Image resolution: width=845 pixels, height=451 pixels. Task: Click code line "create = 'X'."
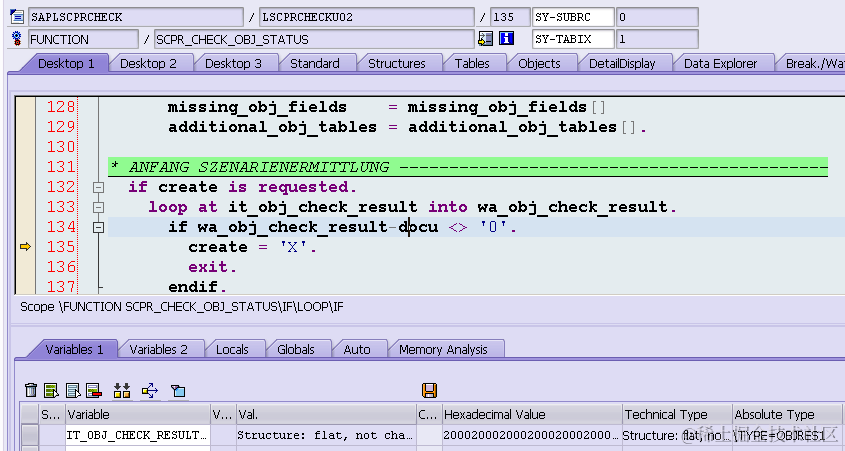[253, 247]
